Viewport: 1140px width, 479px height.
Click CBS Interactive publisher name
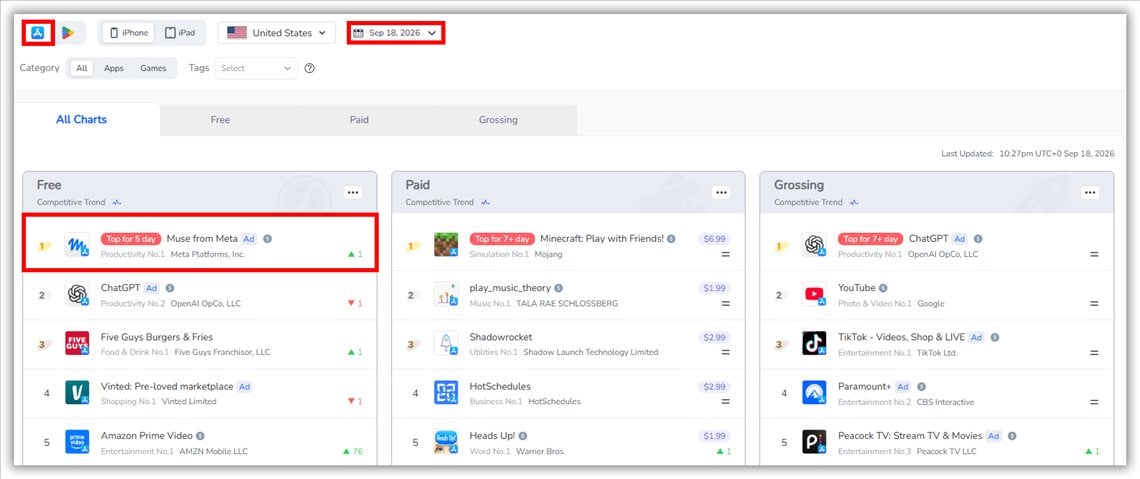[x=943, y=402]
